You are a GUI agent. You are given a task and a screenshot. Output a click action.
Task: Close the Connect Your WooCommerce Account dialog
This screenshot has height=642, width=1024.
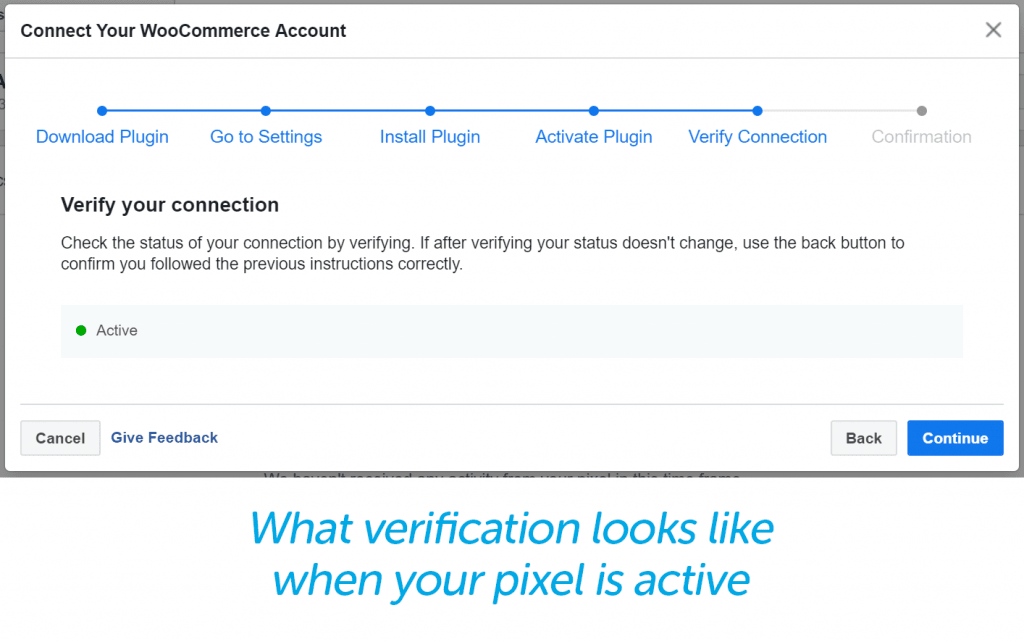pyautogui.click(x=993, y=29)
